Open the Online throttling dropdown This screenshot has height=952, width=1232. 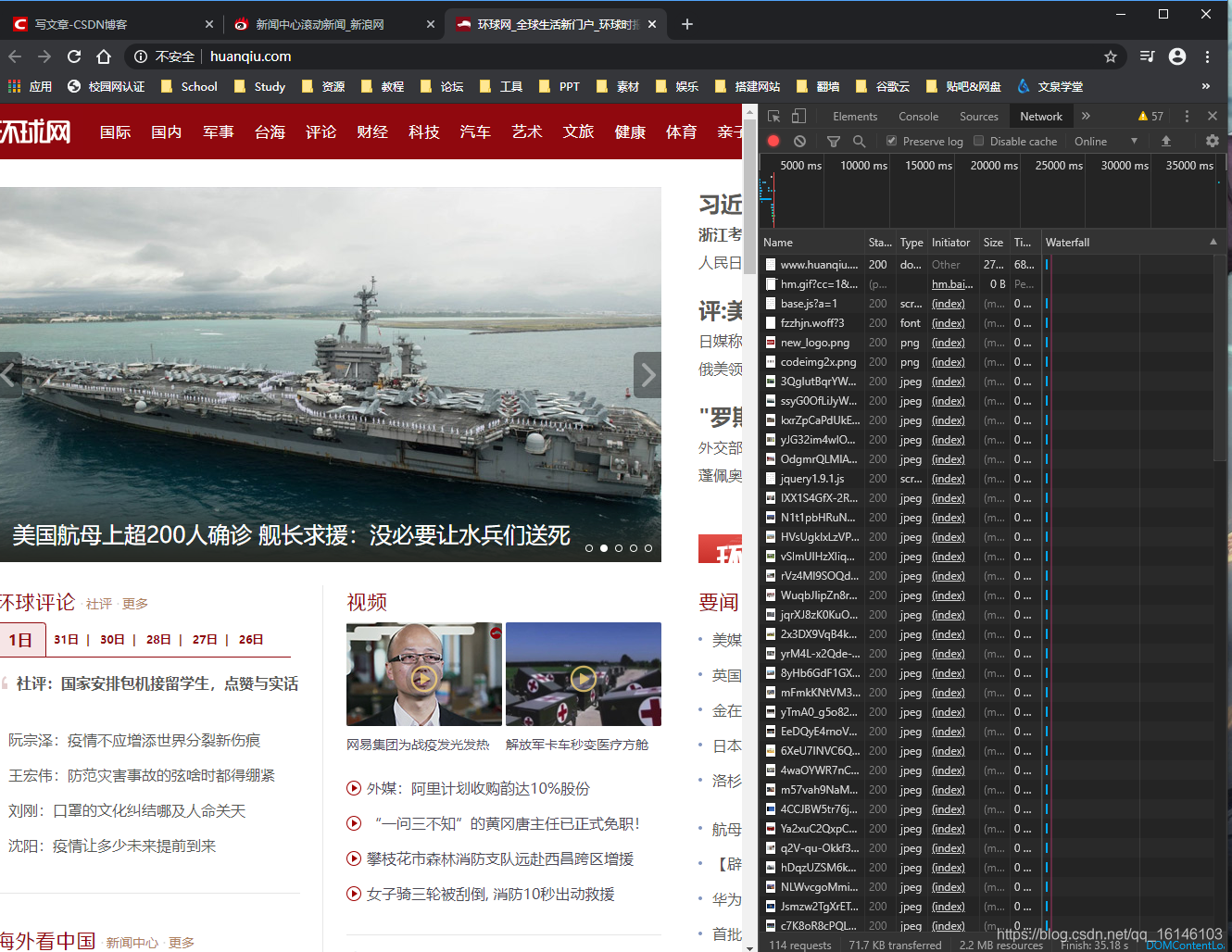1106,141
